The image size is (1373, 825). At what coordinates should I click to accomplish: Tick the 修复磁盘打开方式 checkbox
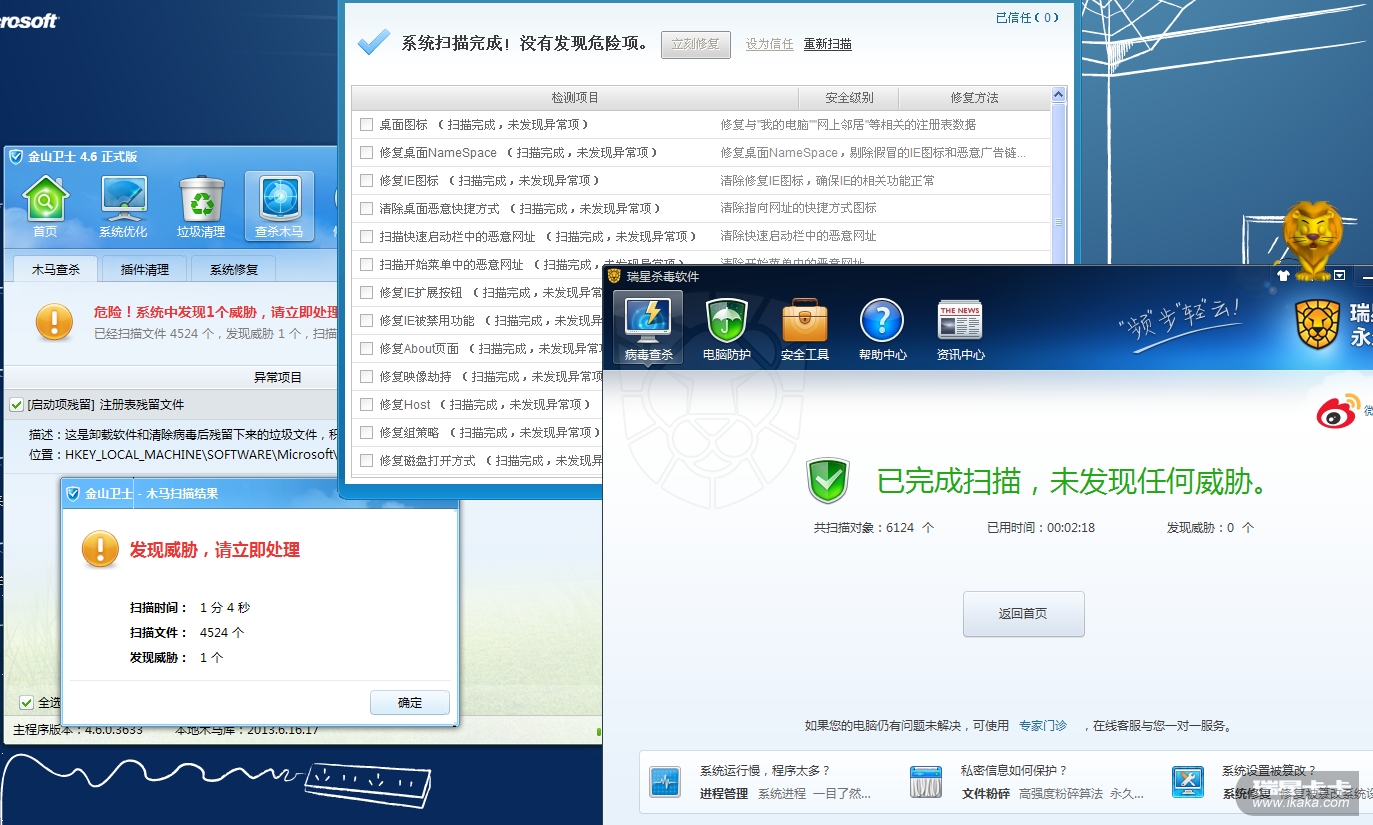367,461
